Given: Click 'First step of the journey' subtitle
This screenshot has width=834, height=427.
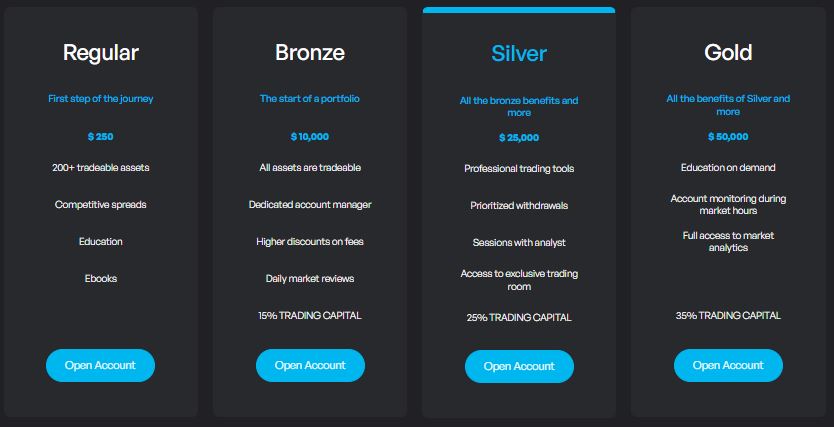Looking at the screenshot, I should 101,99.
